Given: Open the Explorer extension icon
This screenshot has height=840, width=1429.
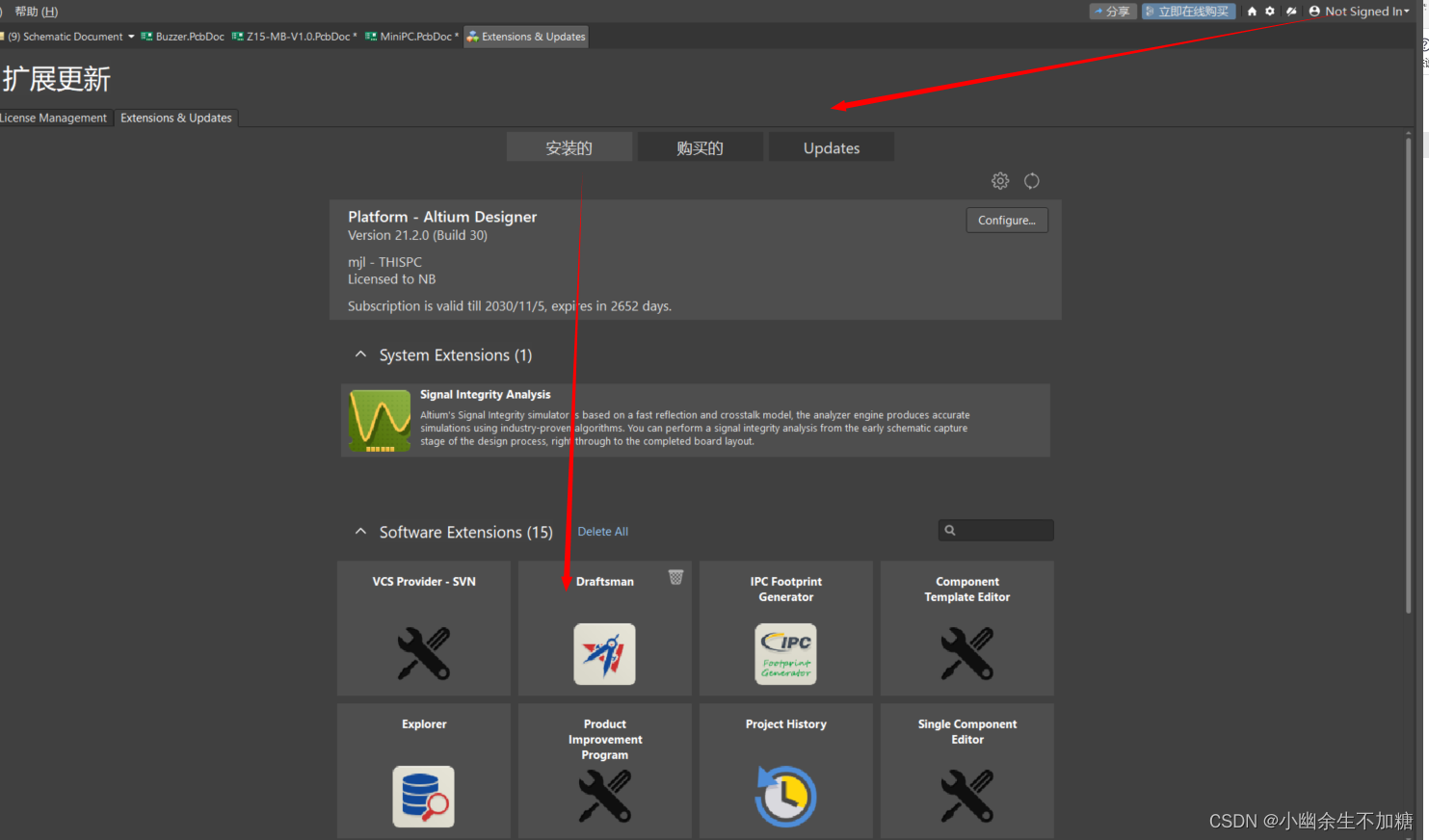Looking at the screenshot, I should coord(423,796).
